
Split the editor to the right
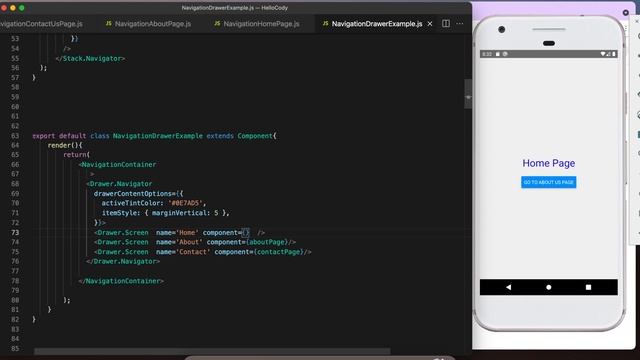pyautogui.click(x=446, y=24)
